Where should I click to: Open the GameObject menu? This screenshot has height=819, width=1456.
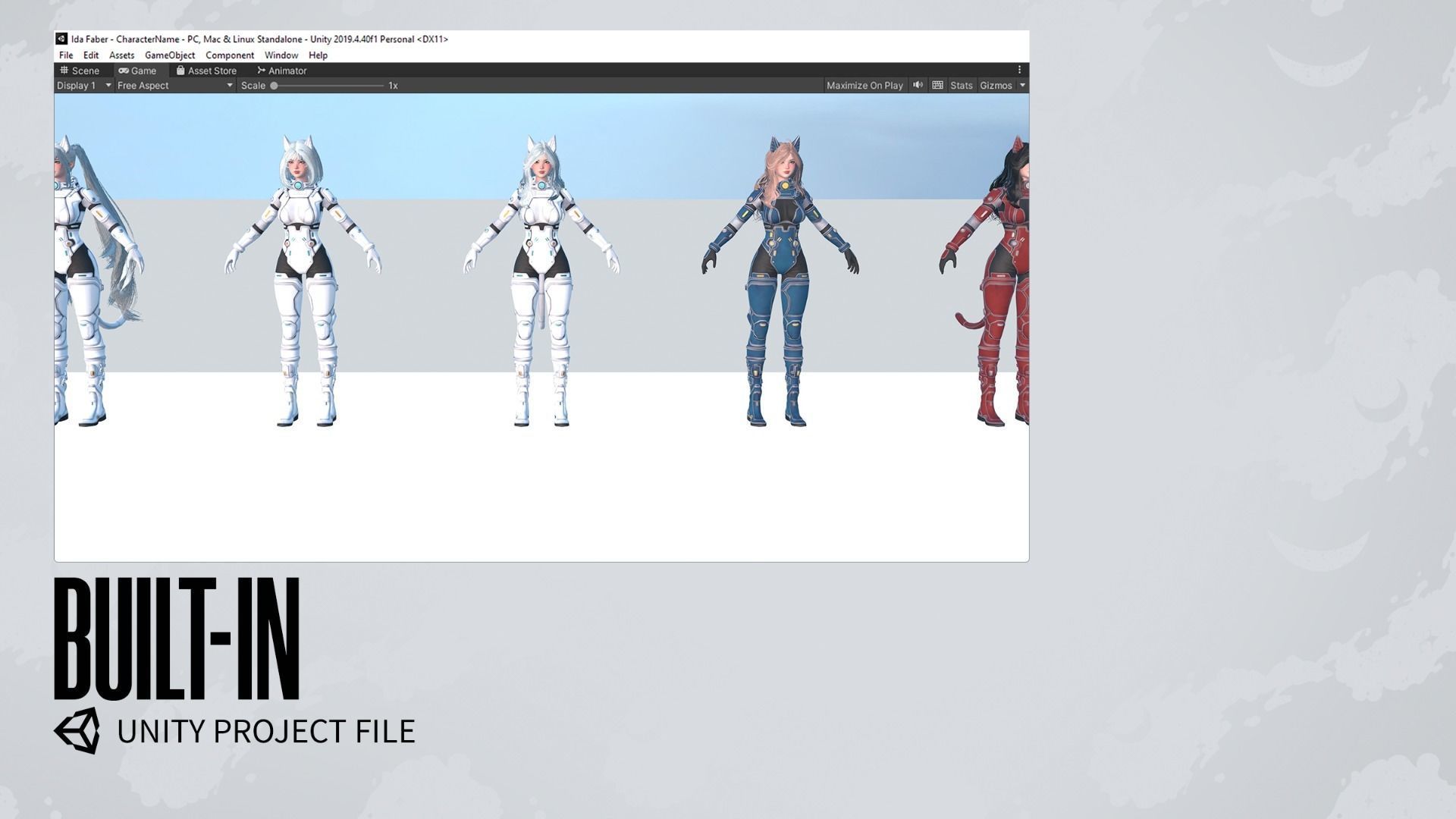point(170,55)
